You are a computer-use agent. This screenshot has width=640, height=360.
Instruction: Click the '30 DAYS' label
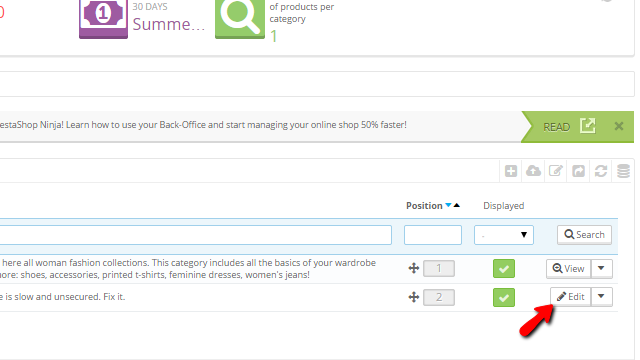[x=150, y=7]
